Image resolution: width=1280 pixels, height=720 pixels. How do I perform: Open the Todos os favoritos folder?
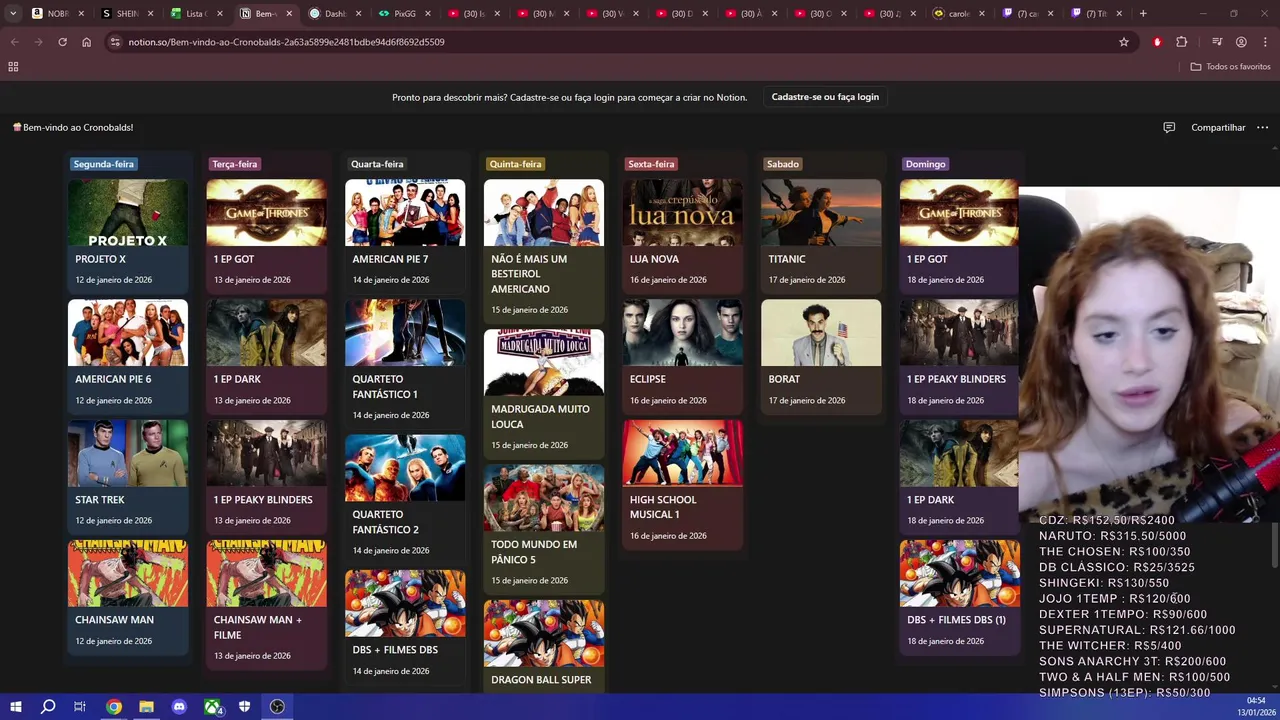(1231, 67)
